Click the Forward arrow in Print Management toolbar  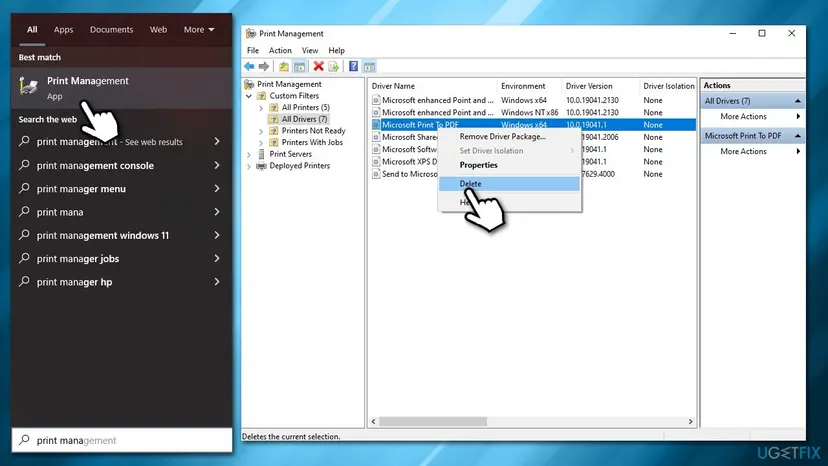264,67
